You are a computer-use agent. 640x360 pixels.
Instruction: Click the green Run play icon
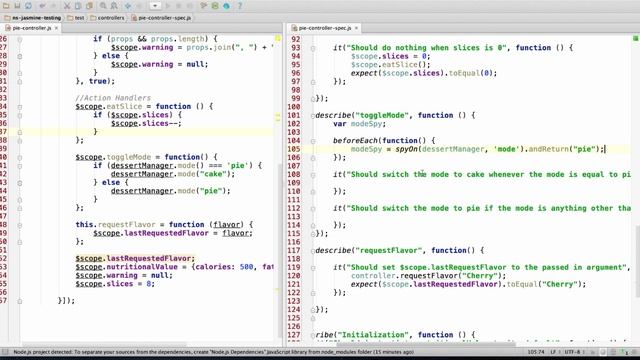pyautogui.click(x=168, y=6)
